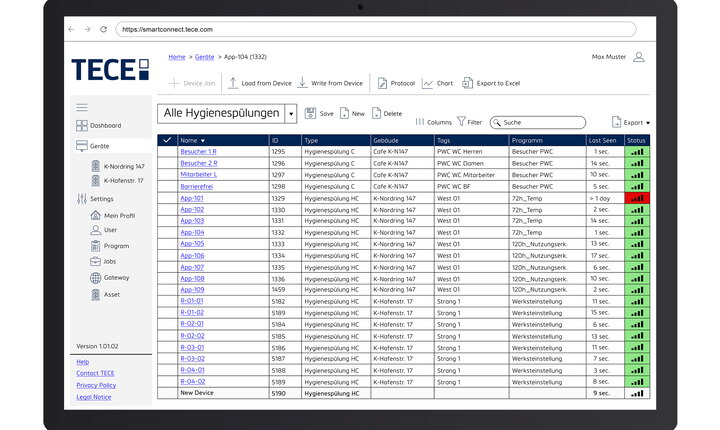Click the Delete document icon

[x=376, y=114]
